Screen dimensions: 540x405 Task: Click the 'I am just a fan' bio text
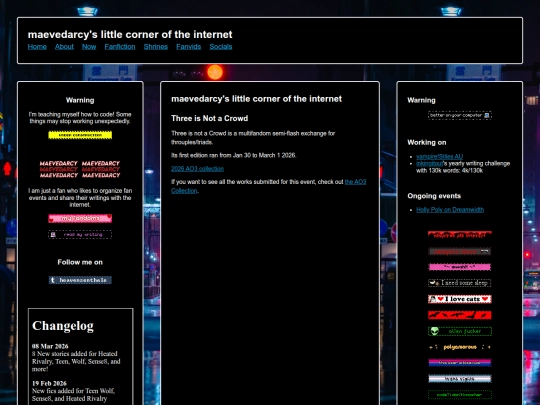[x=80, y=198]
